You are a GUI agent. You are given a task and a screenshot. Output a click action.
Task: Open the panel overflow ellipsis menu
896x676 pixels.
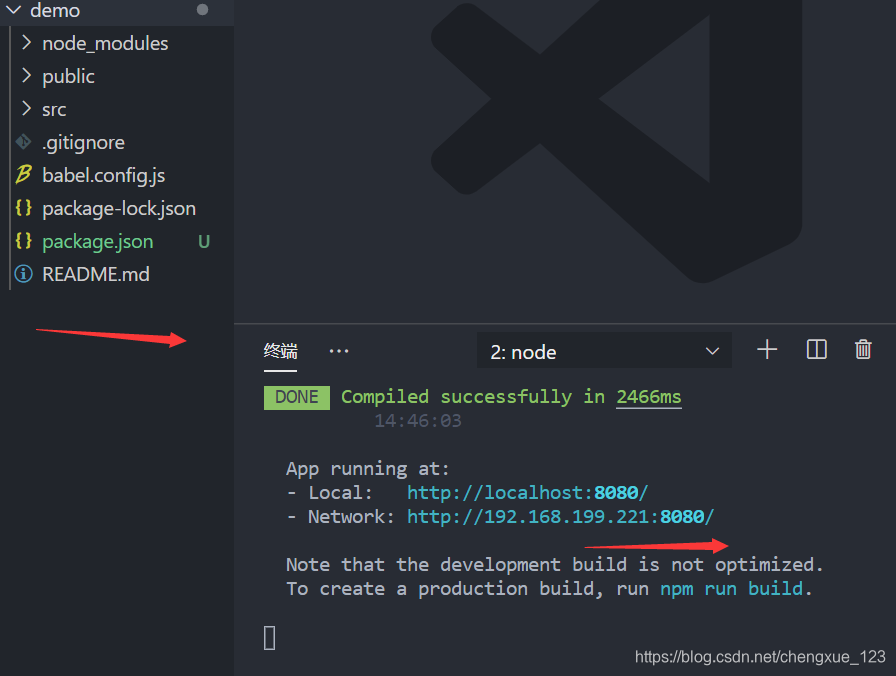tap(339, 351)
